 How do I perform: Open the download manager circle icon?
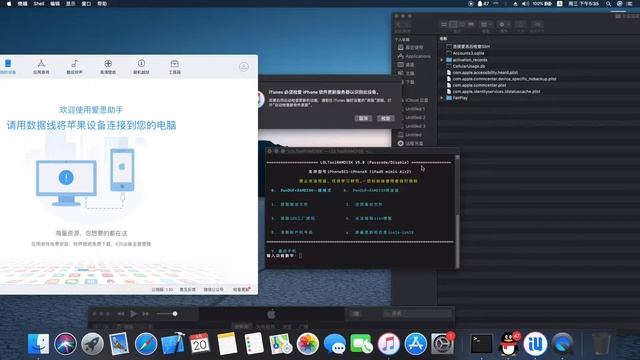(x=244, y=67)
